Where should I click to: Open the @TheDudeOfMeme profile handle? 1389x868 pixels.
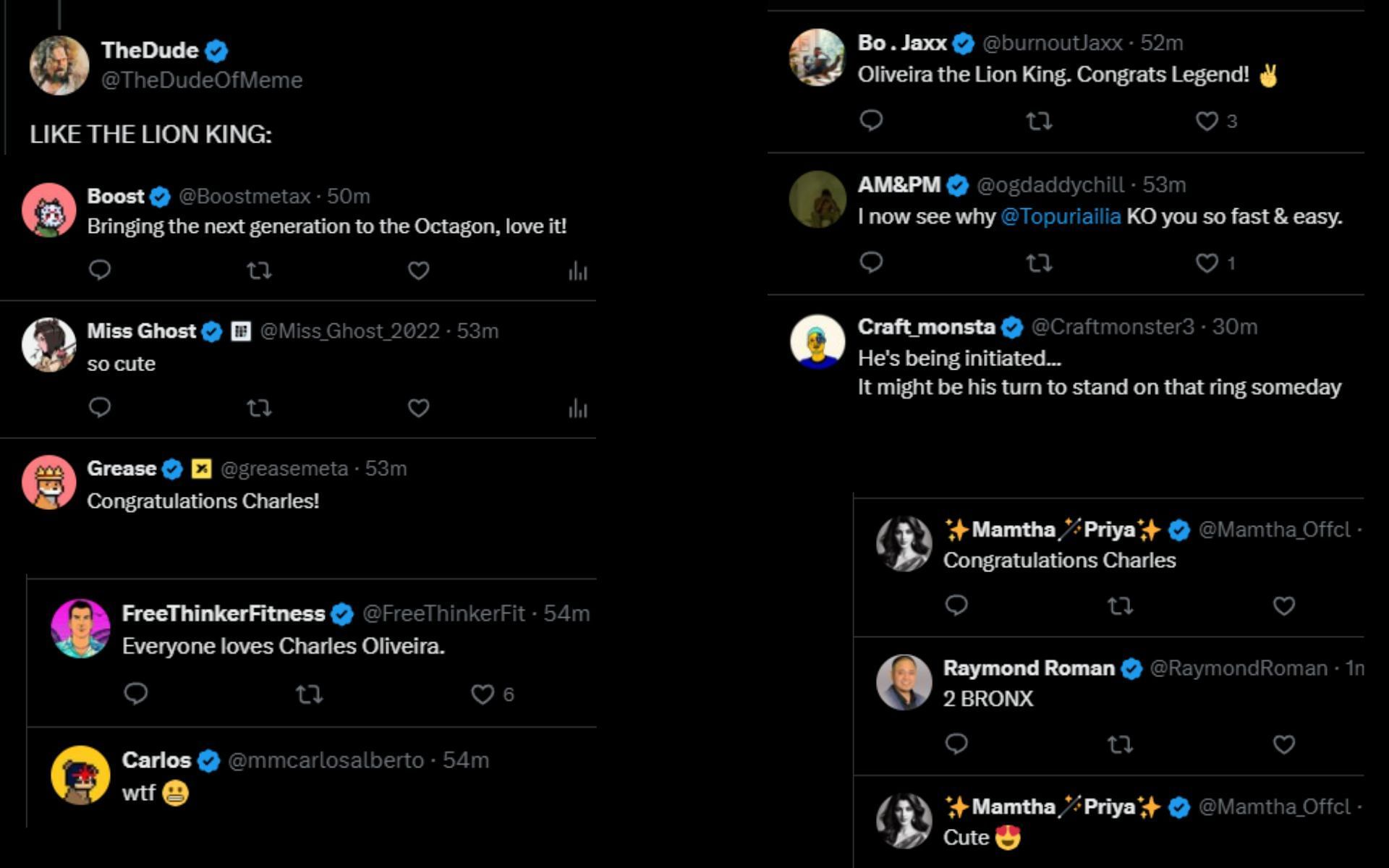[202, 80]
